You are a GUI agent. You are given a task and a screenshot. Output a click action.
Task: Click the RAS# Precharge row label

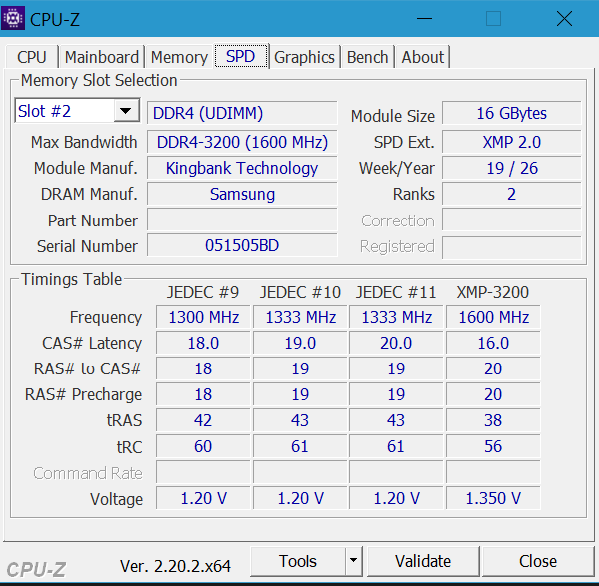click(83, 394)
